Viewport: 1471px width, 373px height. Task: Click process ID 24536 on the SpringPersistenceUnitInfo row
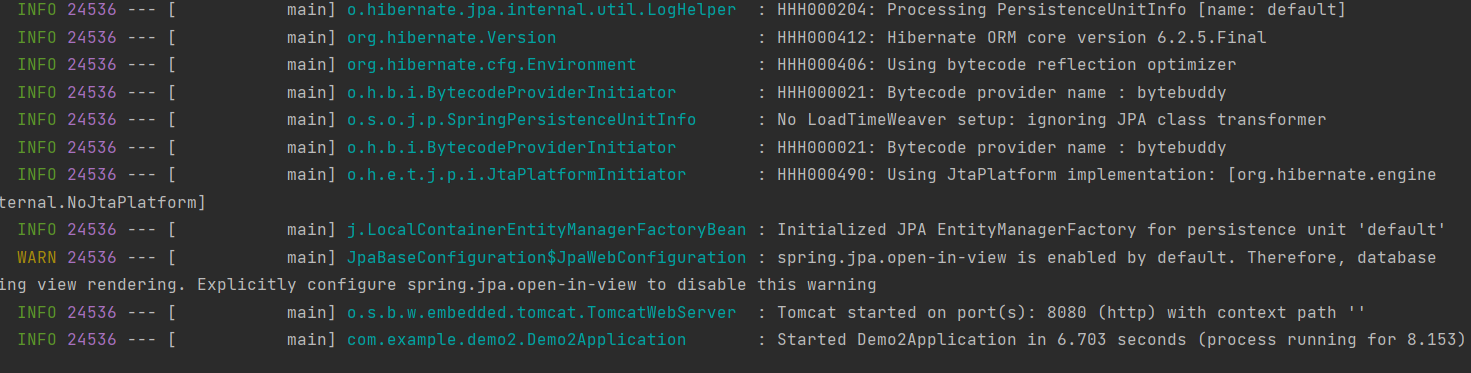click(92, 120)
